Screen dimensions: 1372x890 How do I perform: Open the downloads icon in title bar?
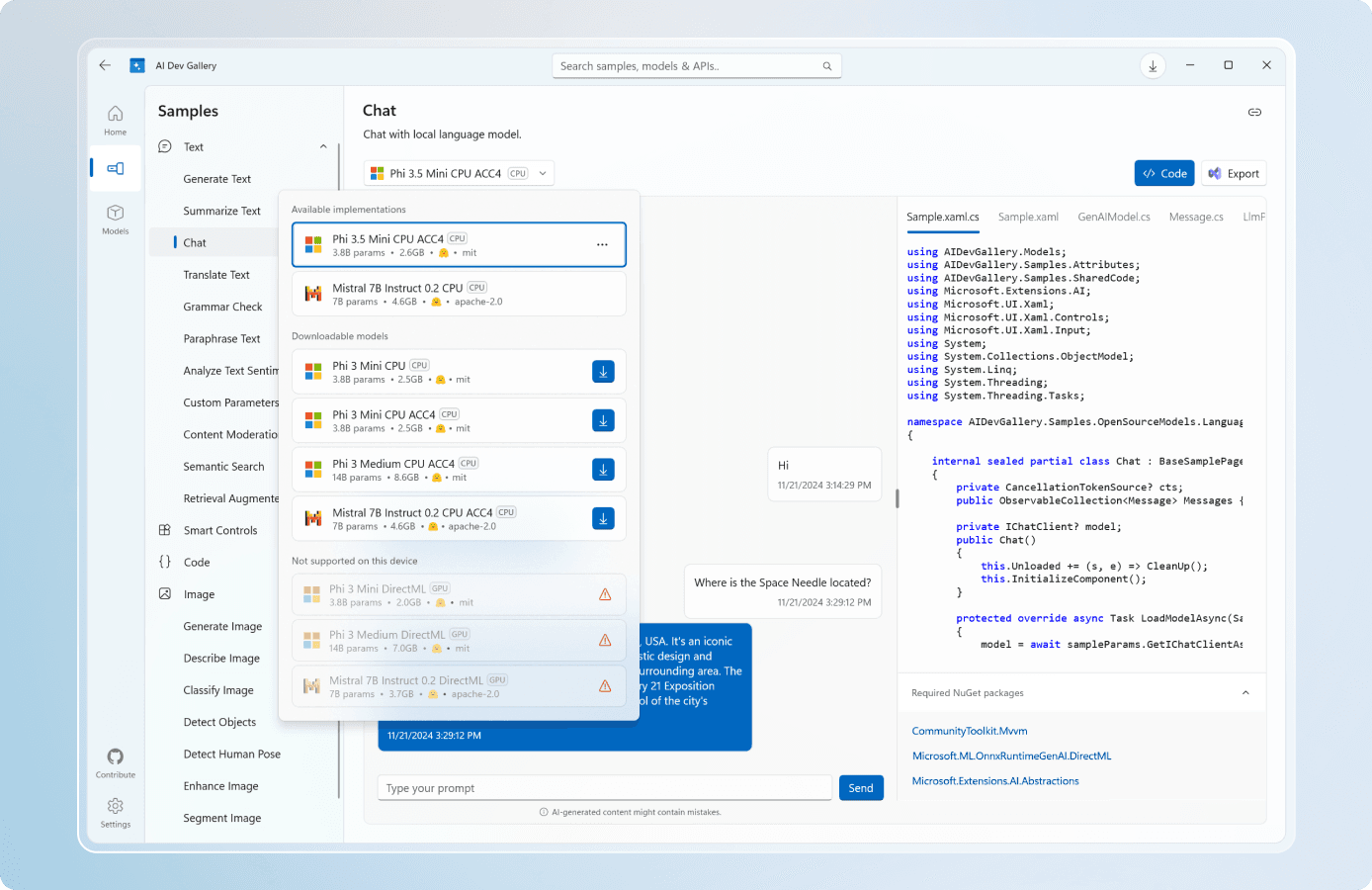coord(1153,66)
